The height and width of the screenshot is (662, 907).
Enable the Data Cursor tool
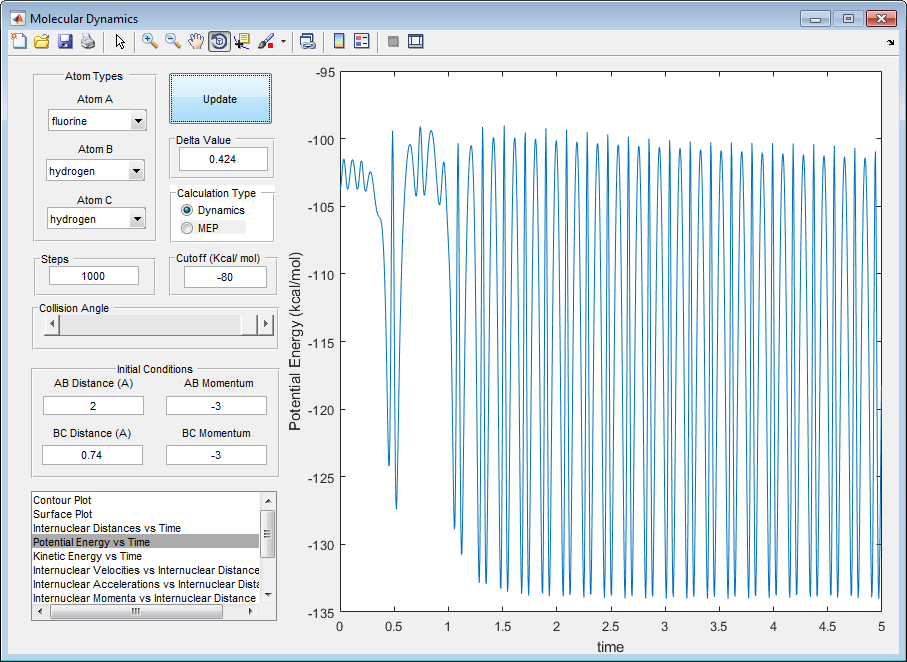[242, 42]
